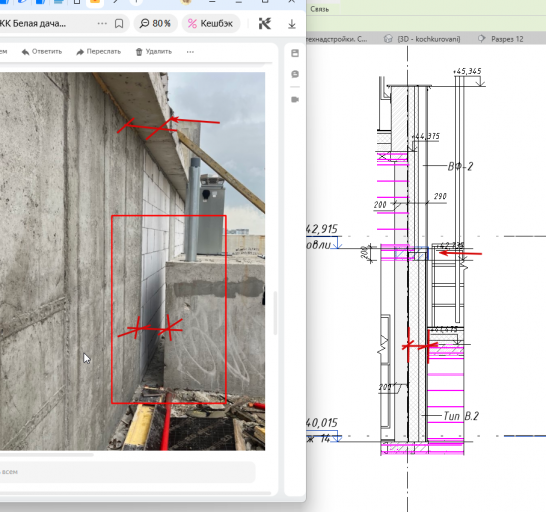Image resolution: width=546 pixels, height=512 pixels.
Task: Click the video camera sidebar icon
Action: click(295, 100)
